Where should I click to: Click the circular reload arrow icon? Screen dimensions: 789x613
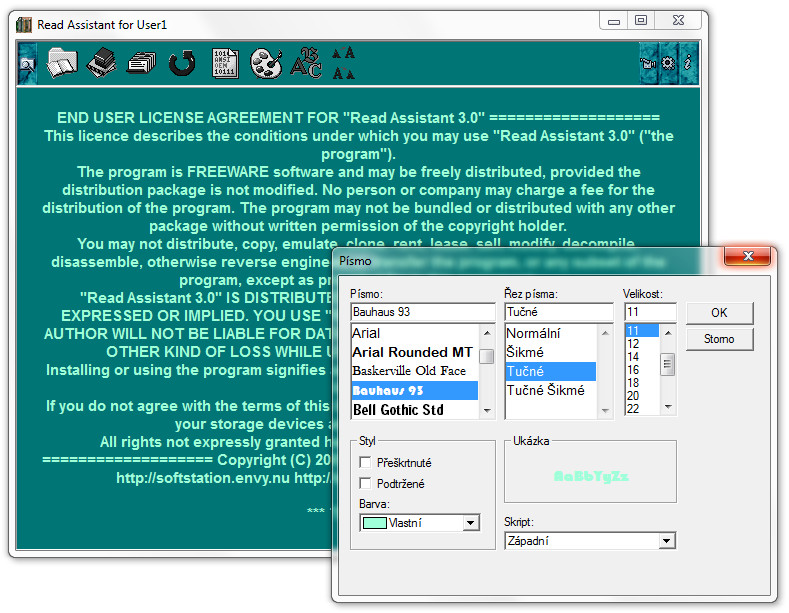pos(182,63)
